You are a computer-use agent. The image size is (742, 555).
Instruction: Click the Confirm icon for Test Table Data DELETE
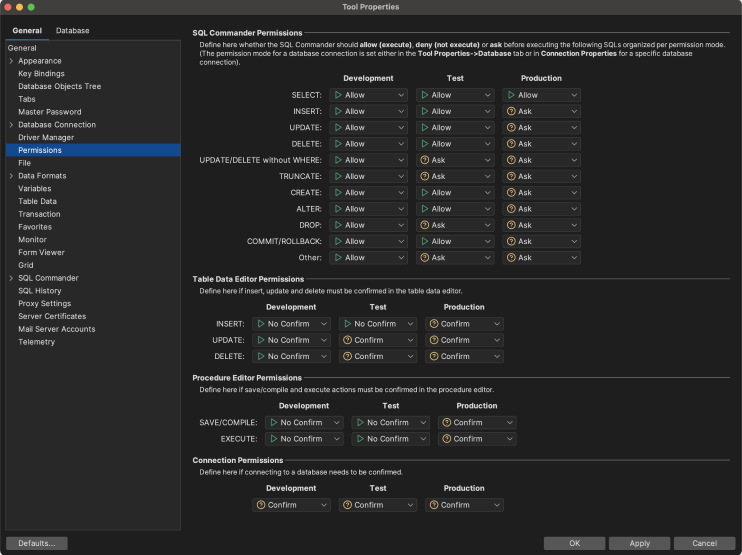347,356
